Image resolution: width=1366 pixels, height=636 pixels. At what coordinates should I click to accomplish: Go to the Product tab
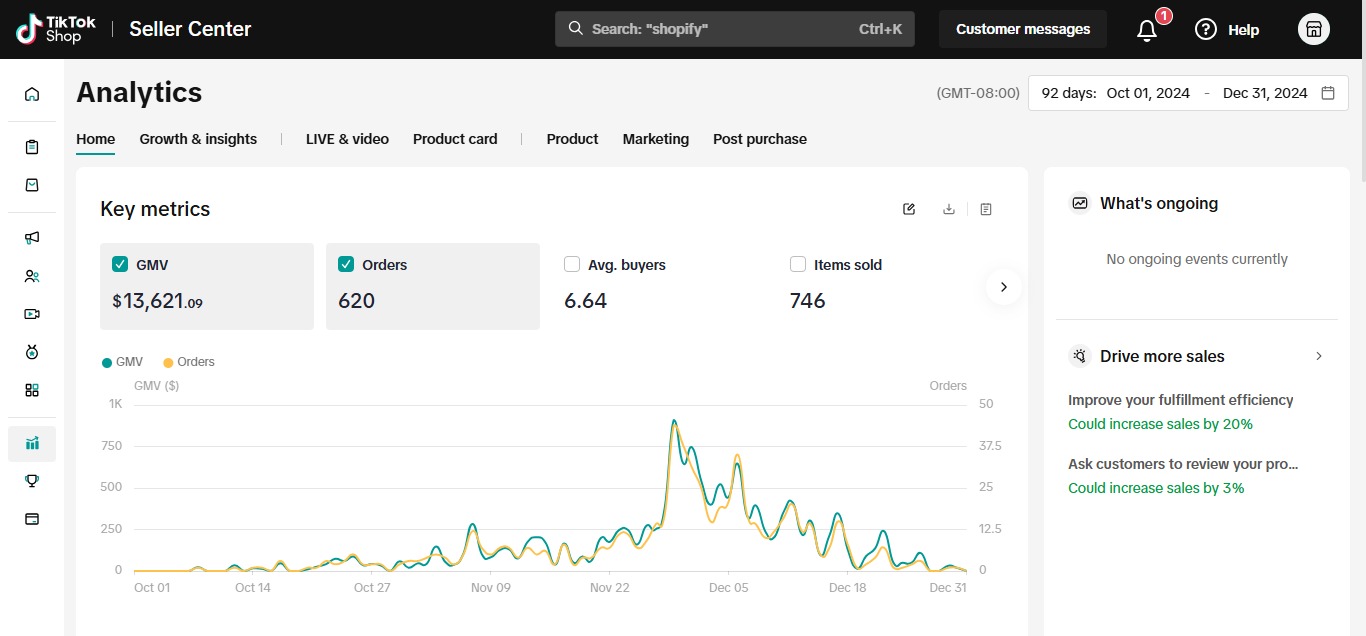tap(572, 139)
